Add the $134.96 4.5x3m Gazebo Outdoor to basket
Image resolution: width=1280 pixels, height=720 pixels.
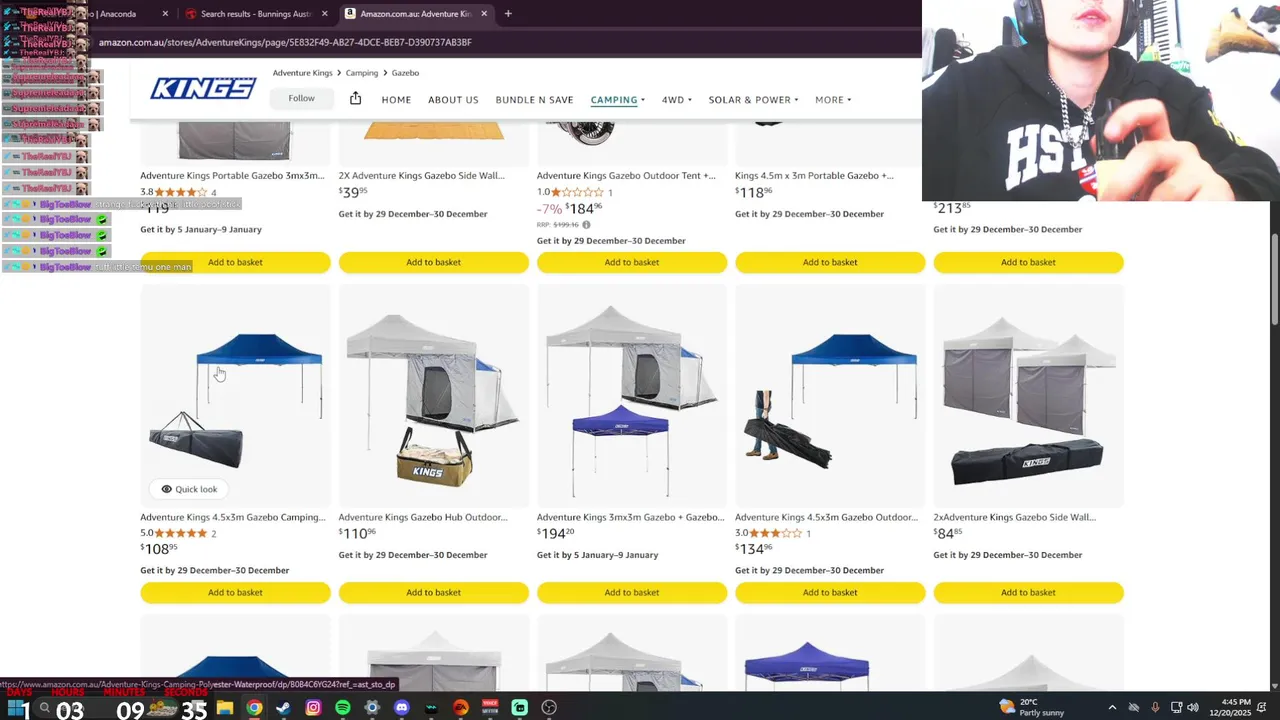coord(830,592)
